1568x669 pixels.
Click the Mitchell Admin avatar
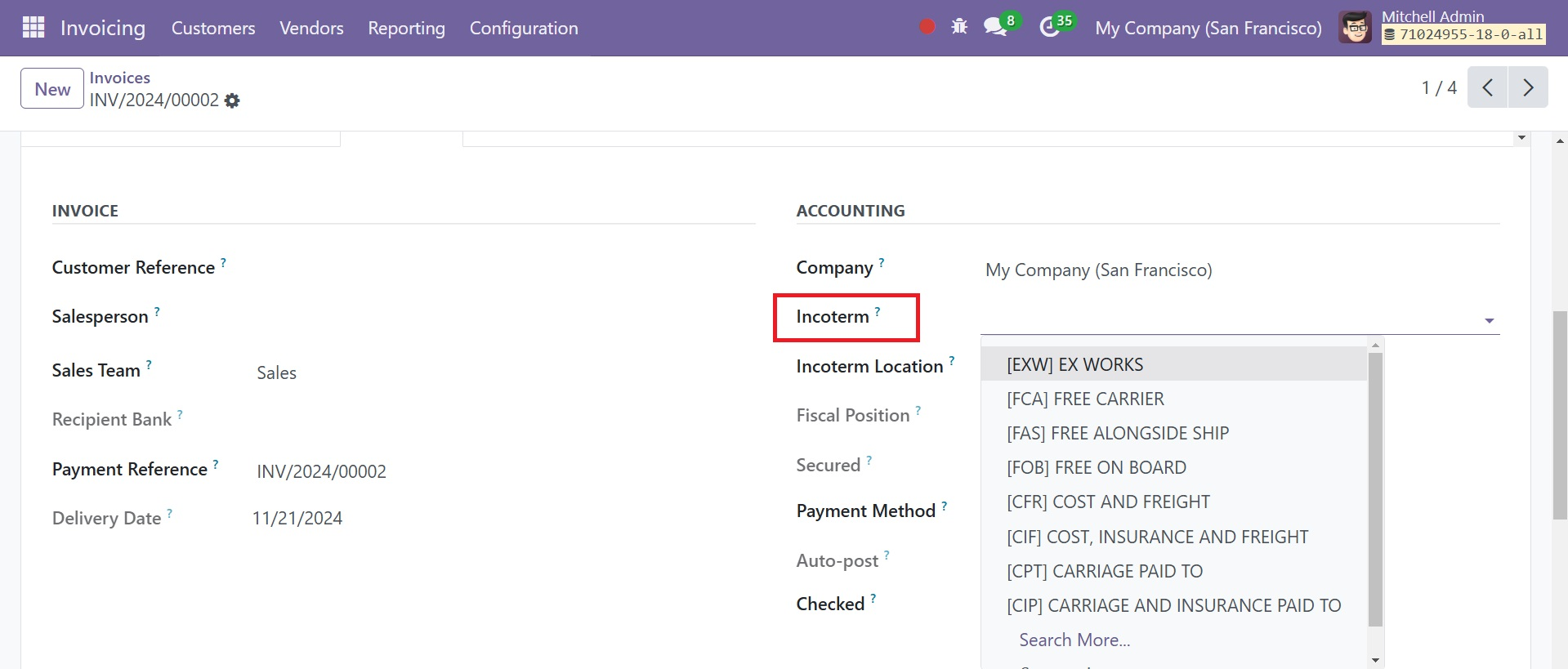(1355, 28)
